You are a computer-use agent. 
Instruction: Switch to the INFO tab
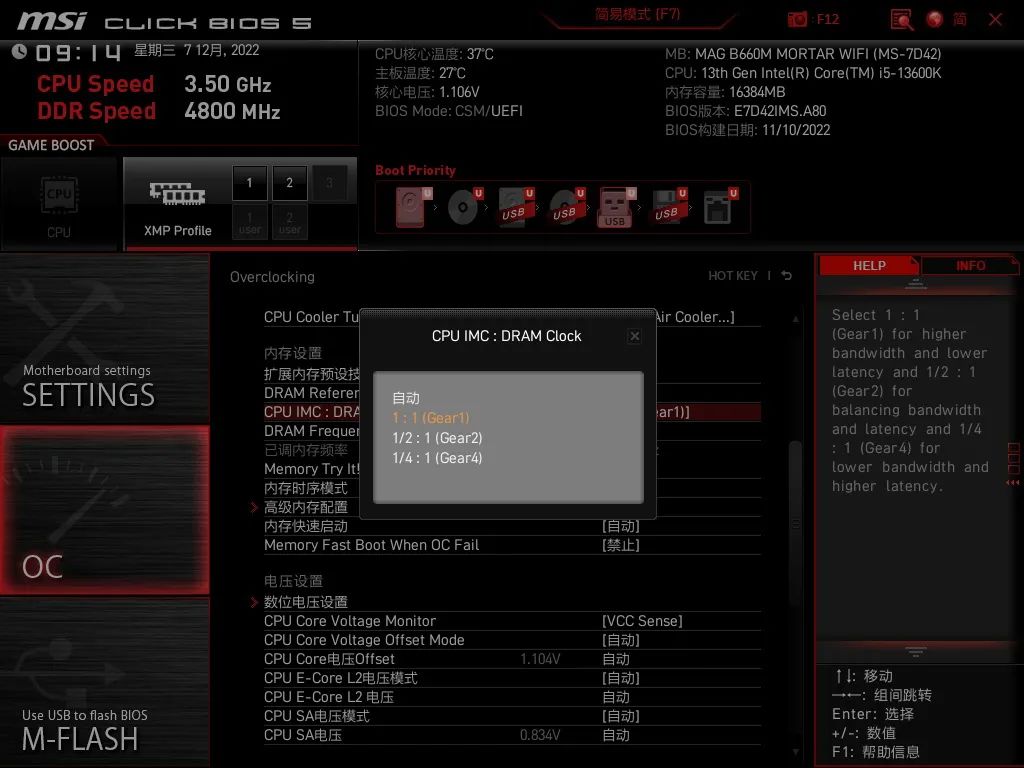[x=970, y=266]
